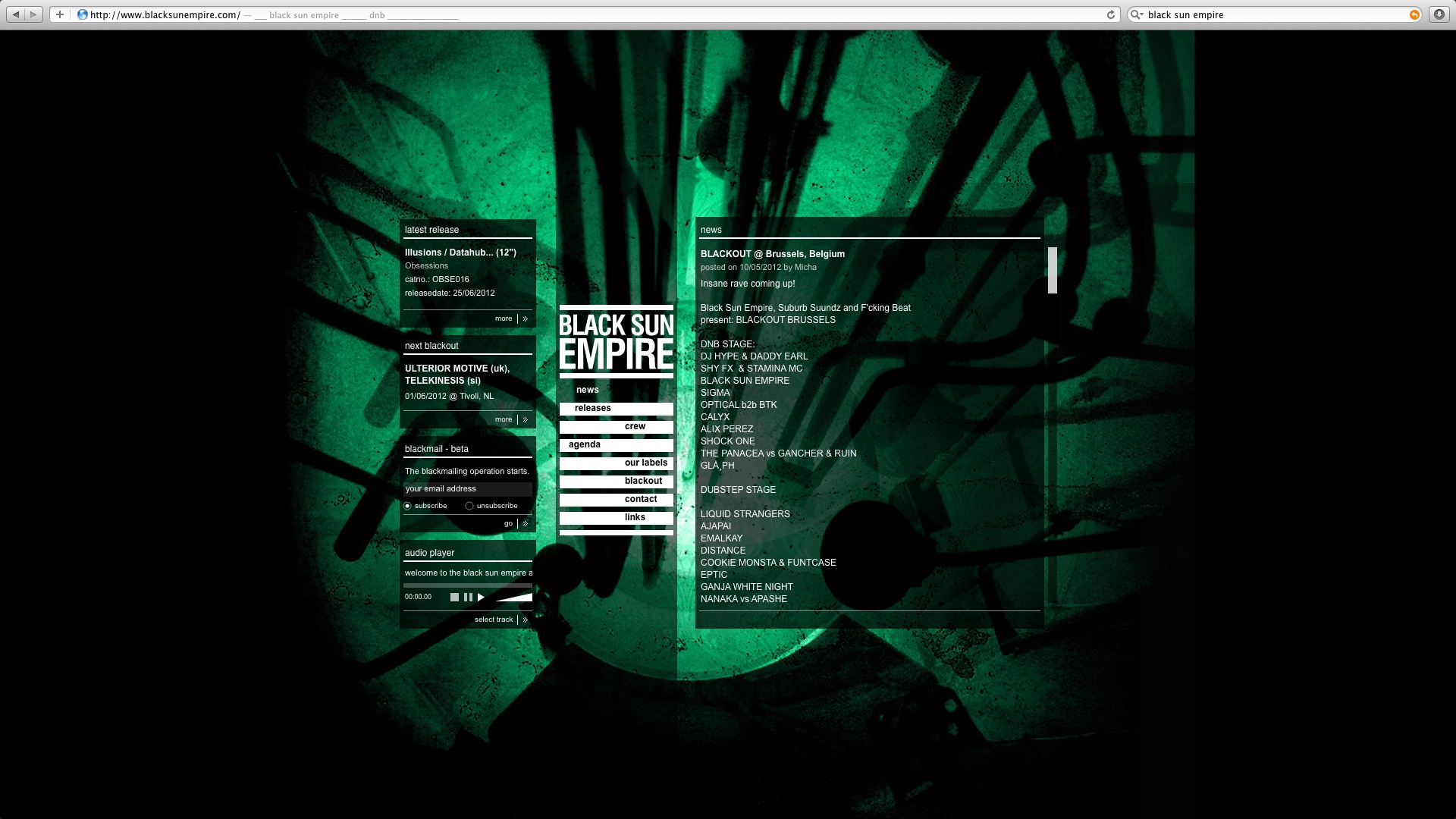The image size is (1456, 819).
Task: Open the 'releases' menu item
Action: point(617,409)
